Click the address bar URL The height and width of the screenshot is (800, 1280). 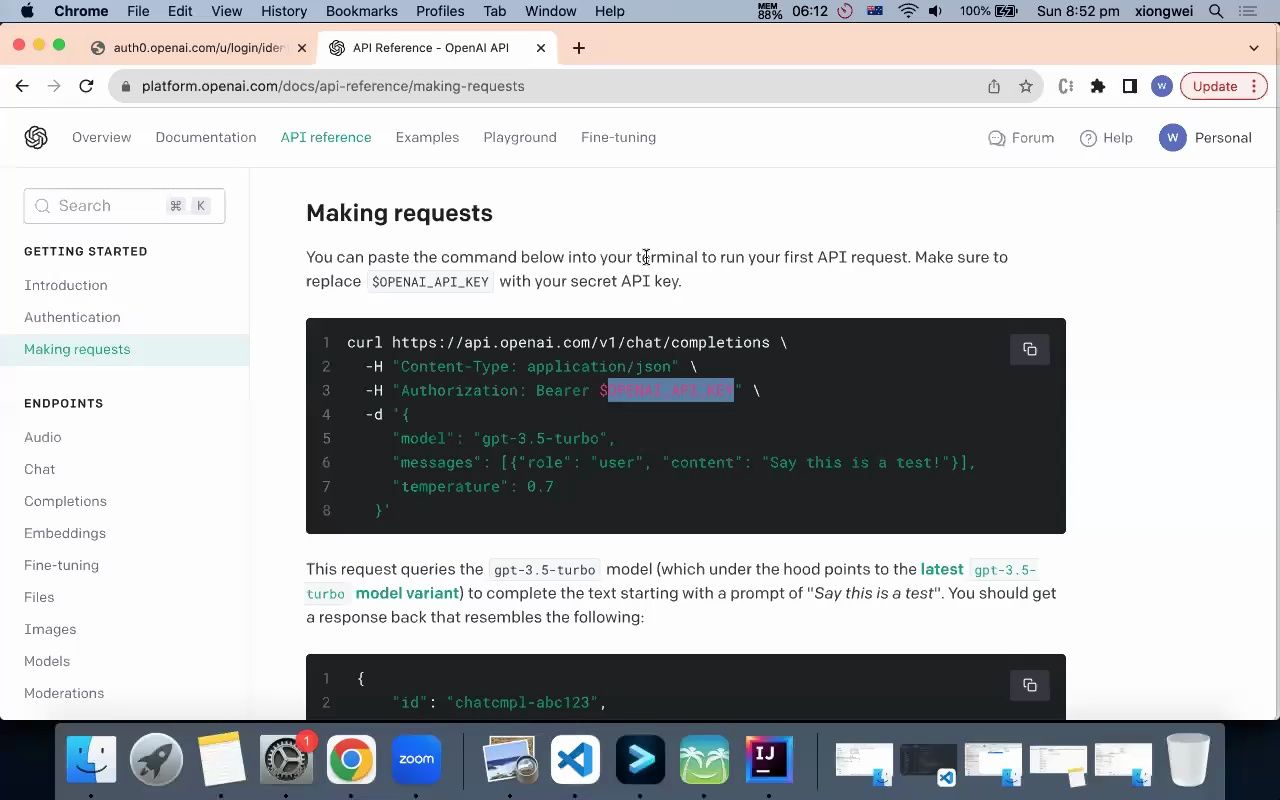click(x=333, y=86)
